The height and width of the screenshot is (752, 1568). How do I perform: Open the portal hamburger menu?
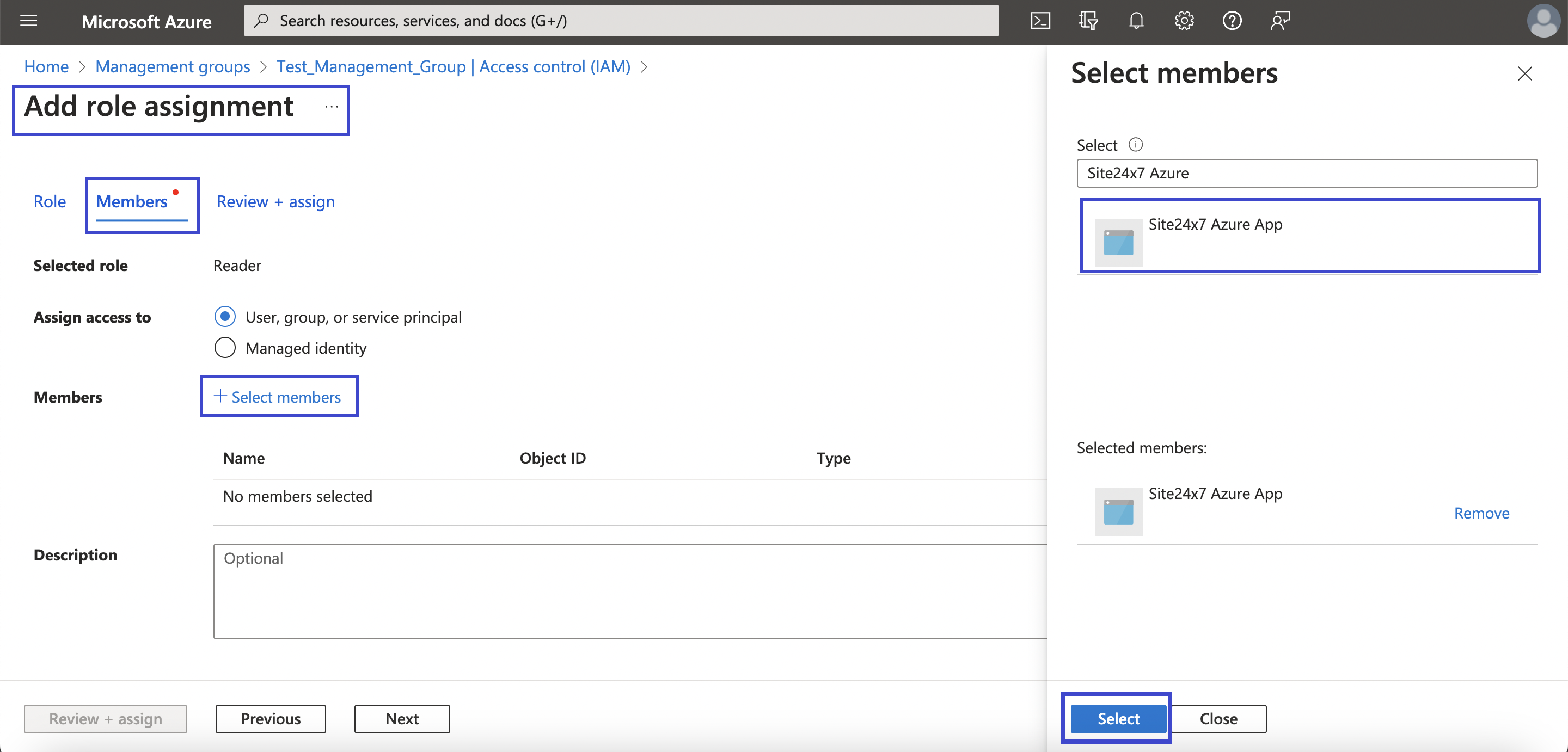click(28, 20)
